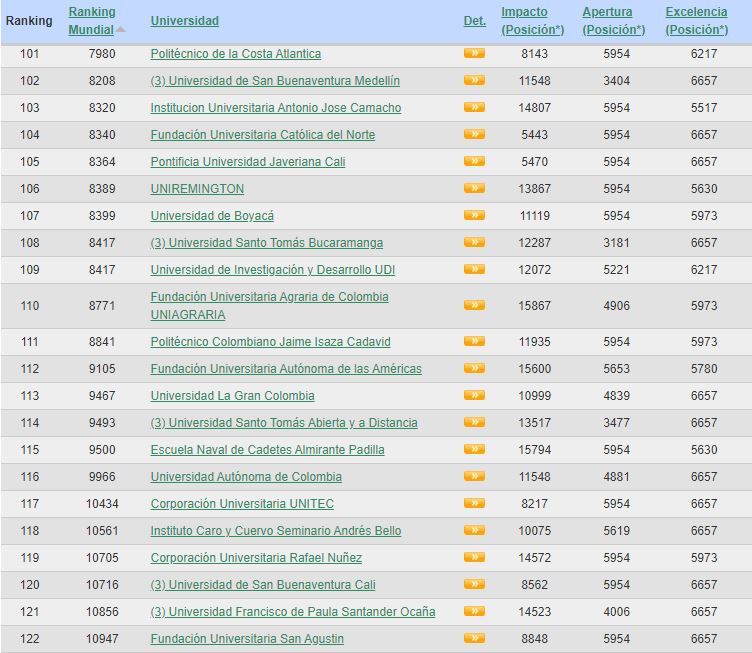This screenshot has width=752, height=653.
Task: Open Fundación Universitaria Agraria de Colombia UNIAGRARIA link
Action: (270, 305)
